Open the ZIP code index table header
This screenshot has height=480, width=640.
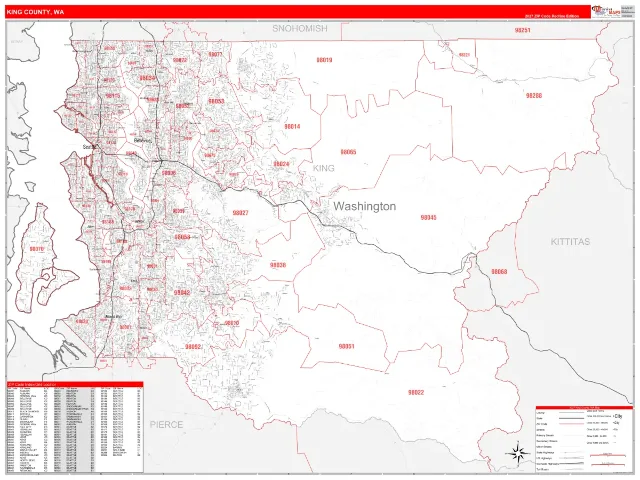75,384
